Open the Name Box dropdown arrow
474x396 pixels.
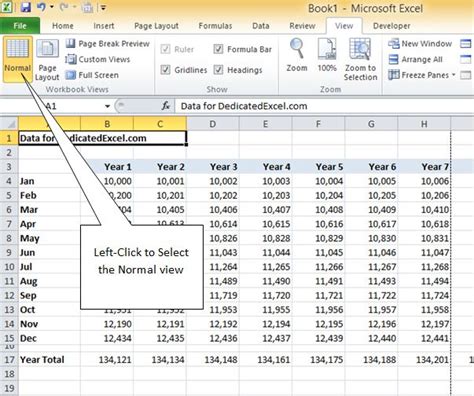107,106
